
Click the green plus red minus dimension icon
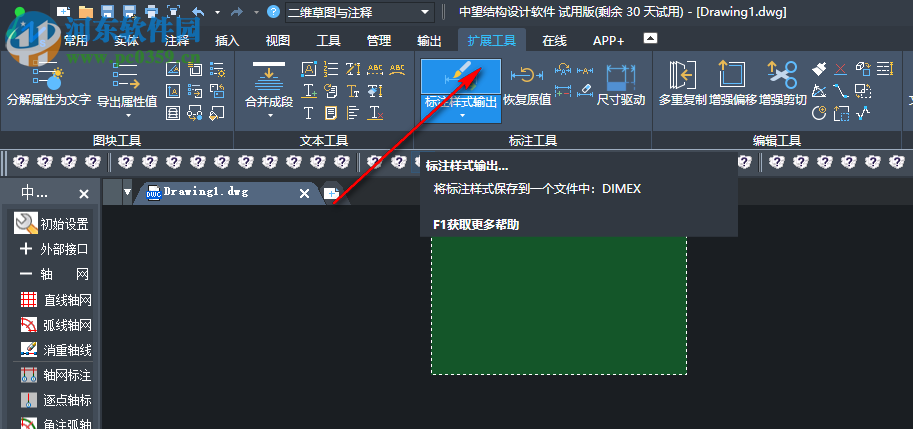pyautogui.click(x=563, y=90)
